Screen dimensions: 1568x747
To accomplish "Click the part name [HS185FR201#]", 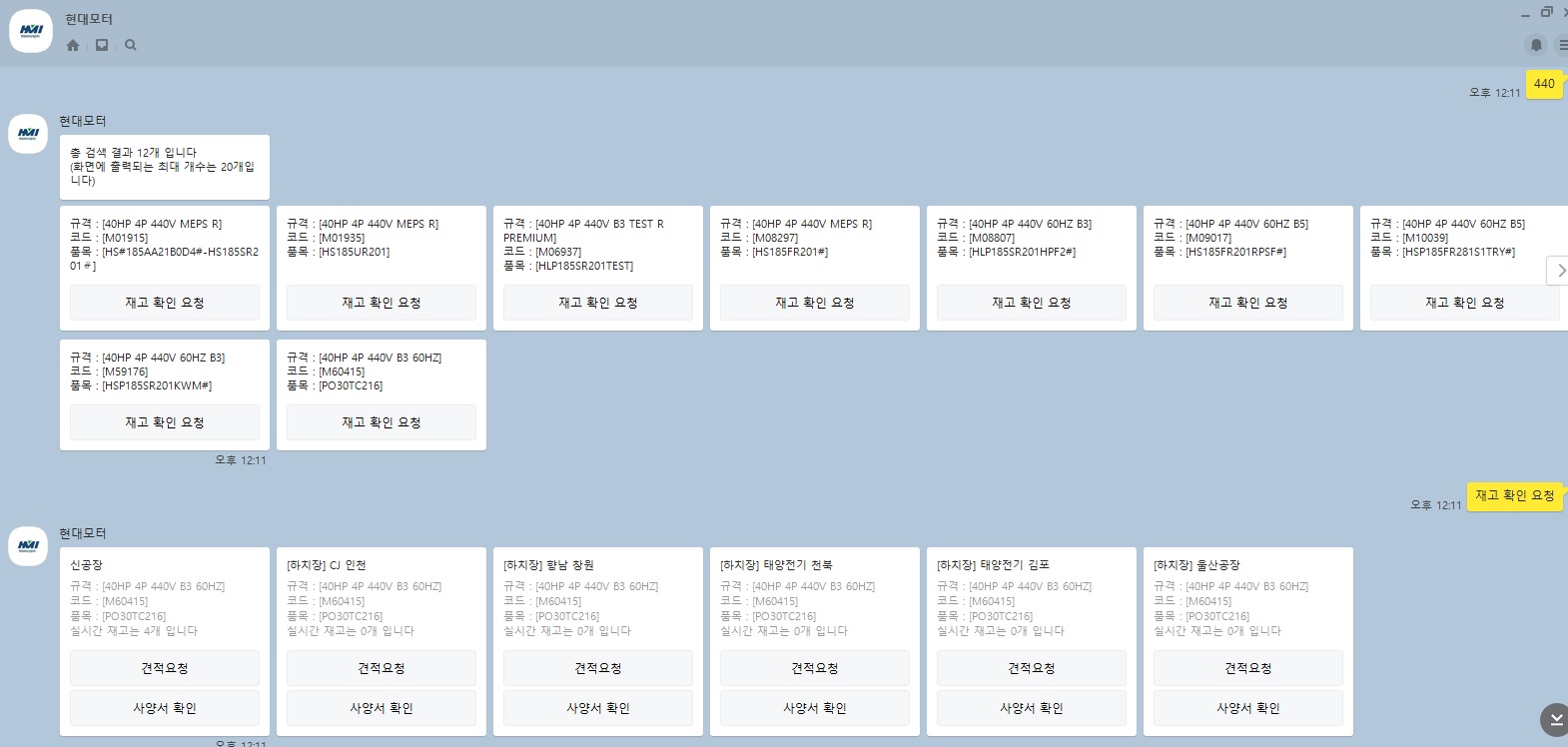I will point(790,252).
